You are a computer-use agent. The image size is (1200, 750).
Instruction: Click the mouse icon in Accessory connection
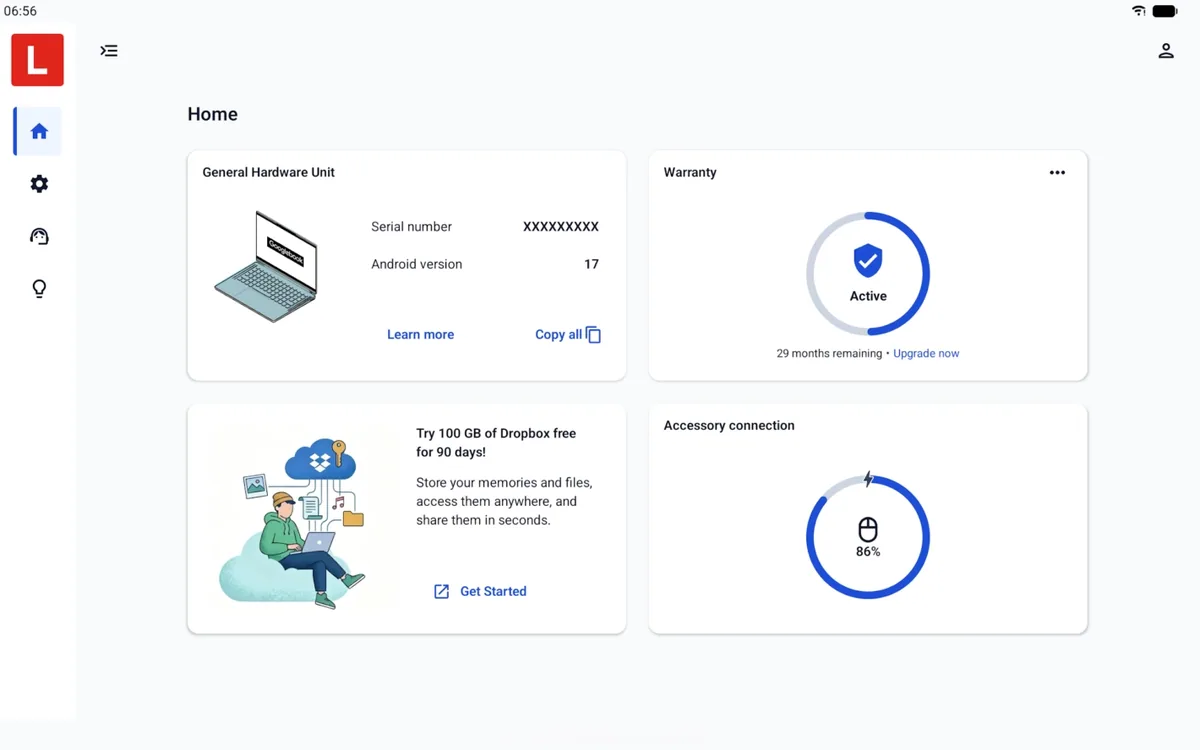point(868,530)
